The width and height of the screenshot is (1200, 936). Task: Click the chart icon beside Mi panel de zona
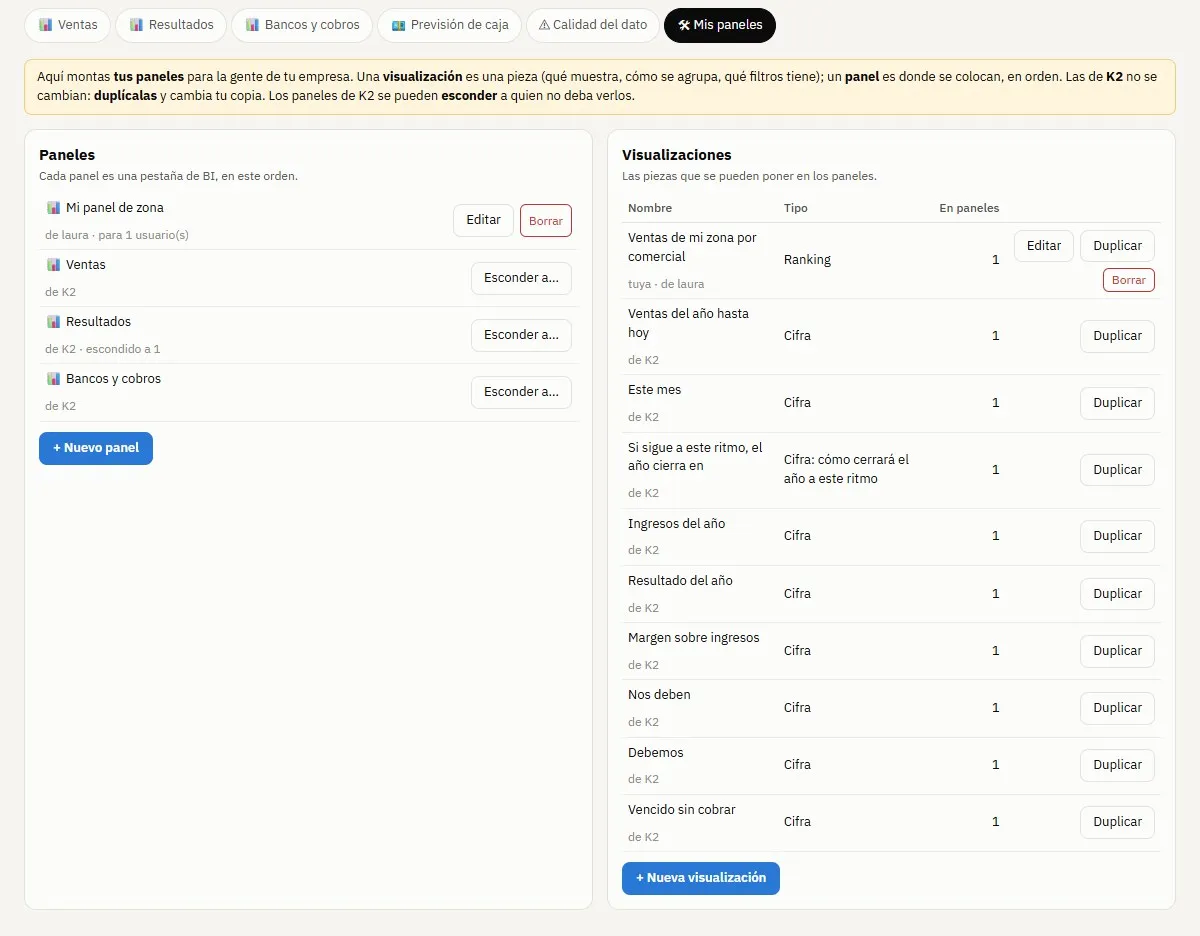pos(54,208)
